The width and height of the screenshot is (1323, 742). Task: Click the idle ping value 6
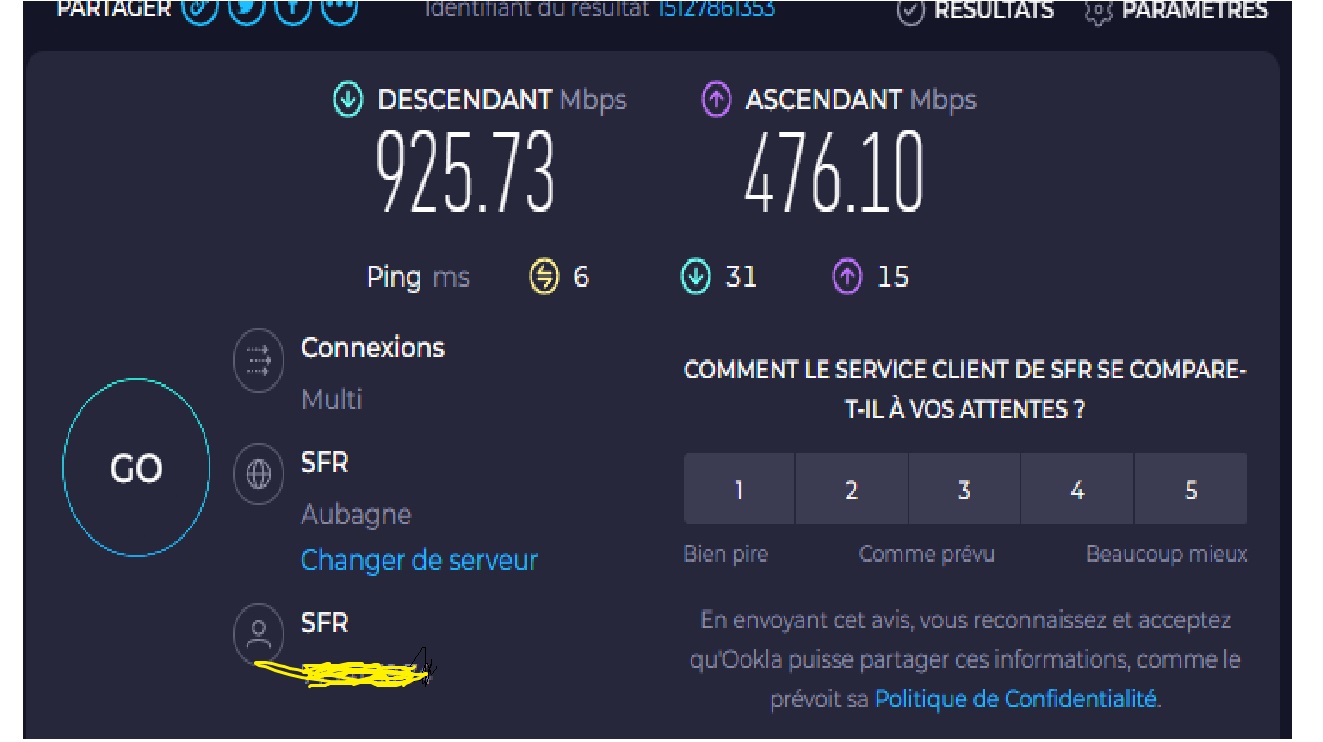tap(581, 277)
